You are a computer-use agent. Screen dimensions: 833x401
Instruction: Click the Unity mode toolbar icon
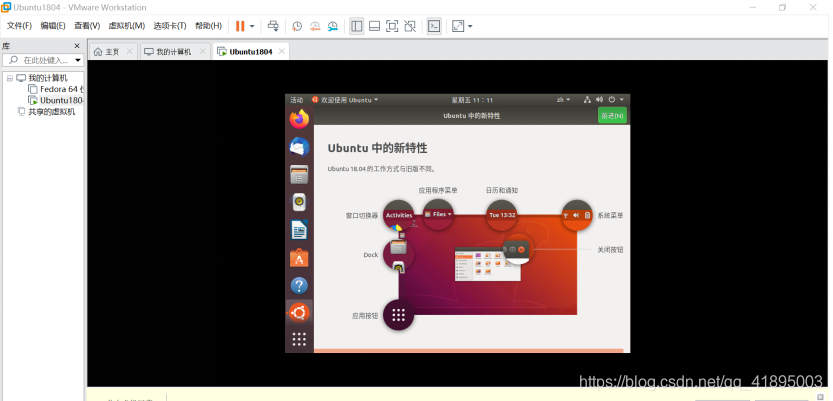click(x=410, y=26)
